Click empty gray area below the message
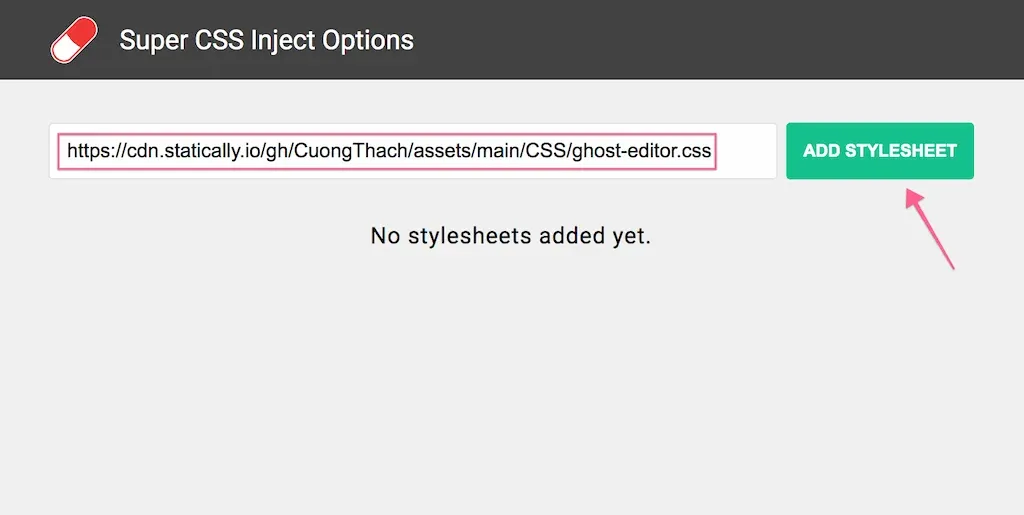This screenshot has width=1024, height=515. (511, 379)
